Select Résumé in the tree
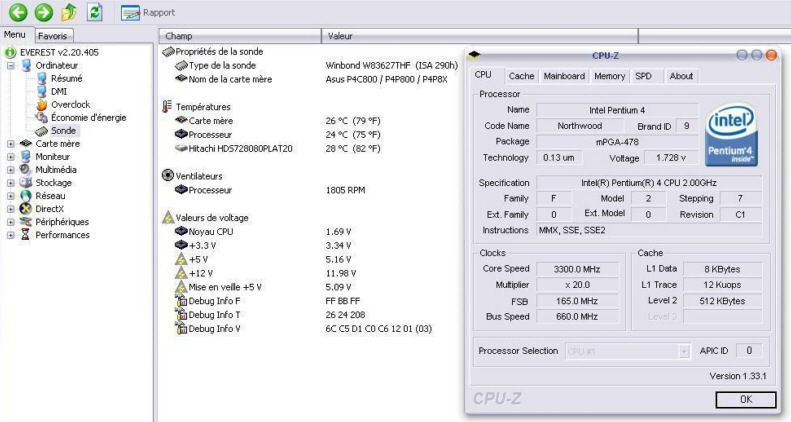 pyautogui.click(x=66, y=79)
